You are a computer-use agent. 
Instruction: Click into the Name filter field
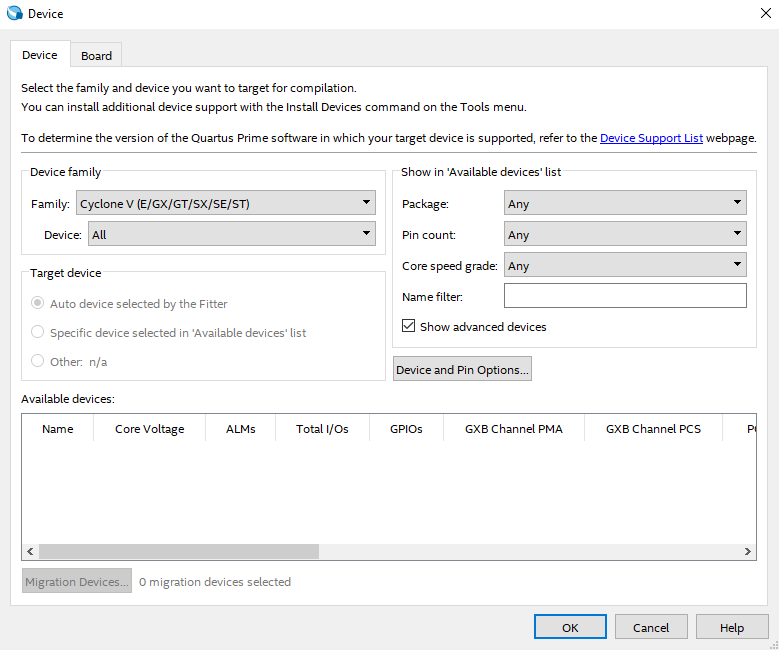625,296
